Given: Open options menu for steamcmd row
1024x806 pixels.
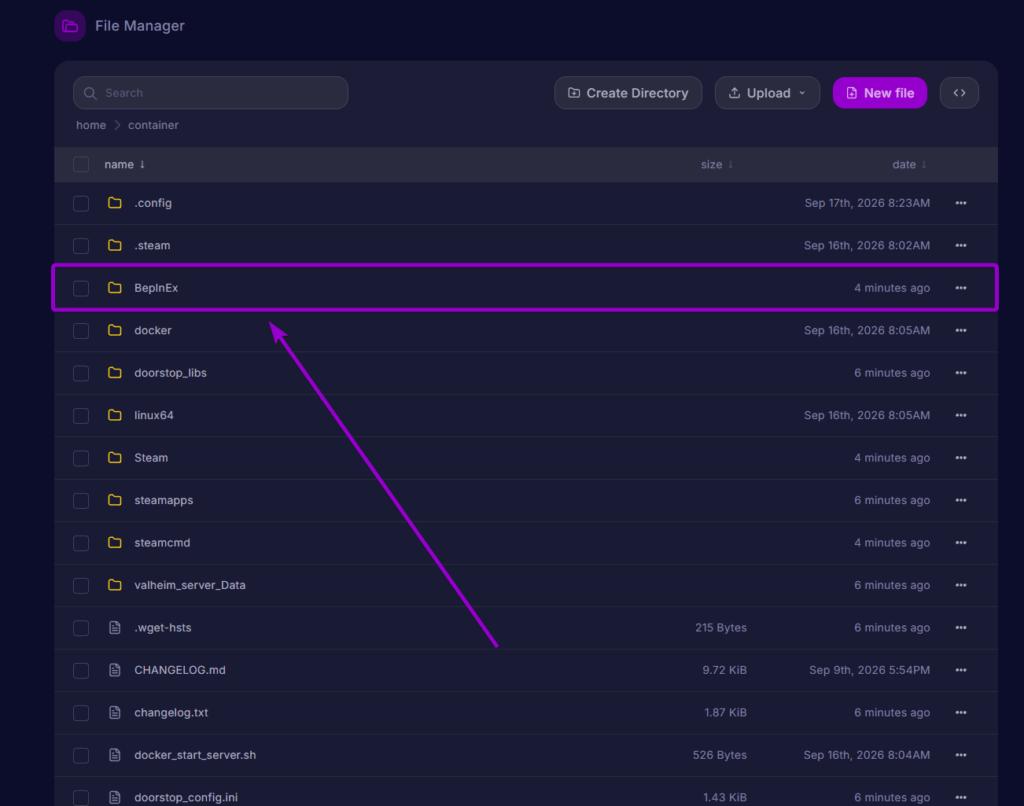Looking at the screenshot, I should [x=961, y=543].
